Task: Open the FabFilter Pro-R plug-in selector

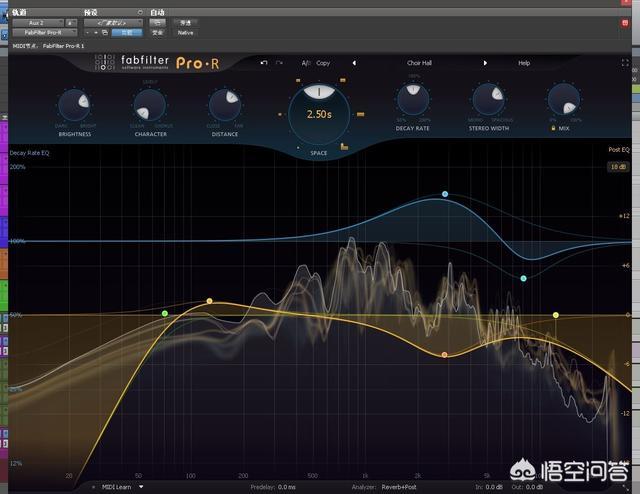Action: (x=44, y=32)
